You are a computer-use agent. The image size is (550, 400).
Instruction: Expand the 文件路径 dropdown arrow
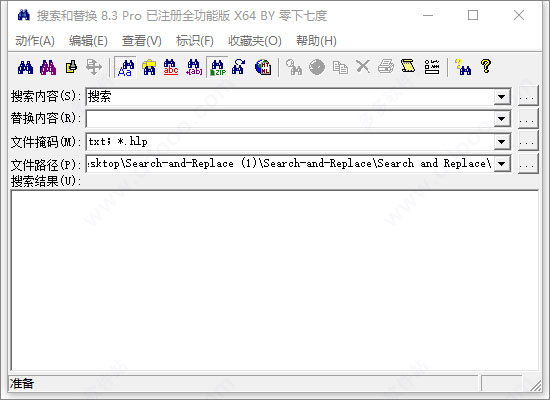502,164
